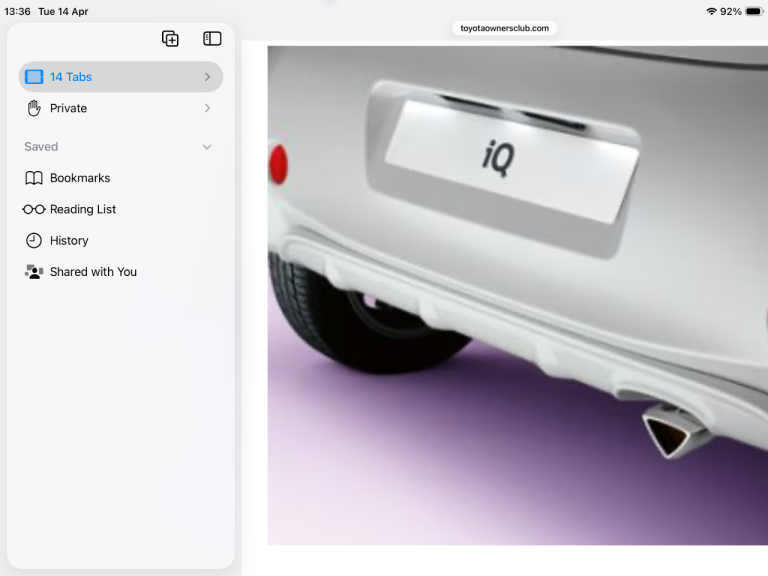Click the toyotaownersclub.com address bar
The width and height of the screenshot is (768, 576).
[504, 28]
